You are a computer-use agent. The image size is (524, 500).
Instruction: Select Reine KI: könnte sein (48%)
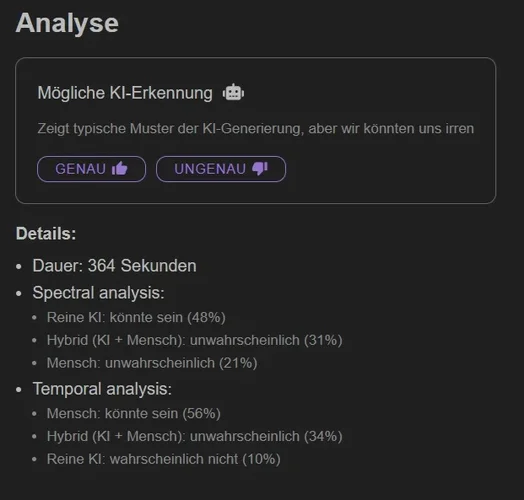coord(136,318)
